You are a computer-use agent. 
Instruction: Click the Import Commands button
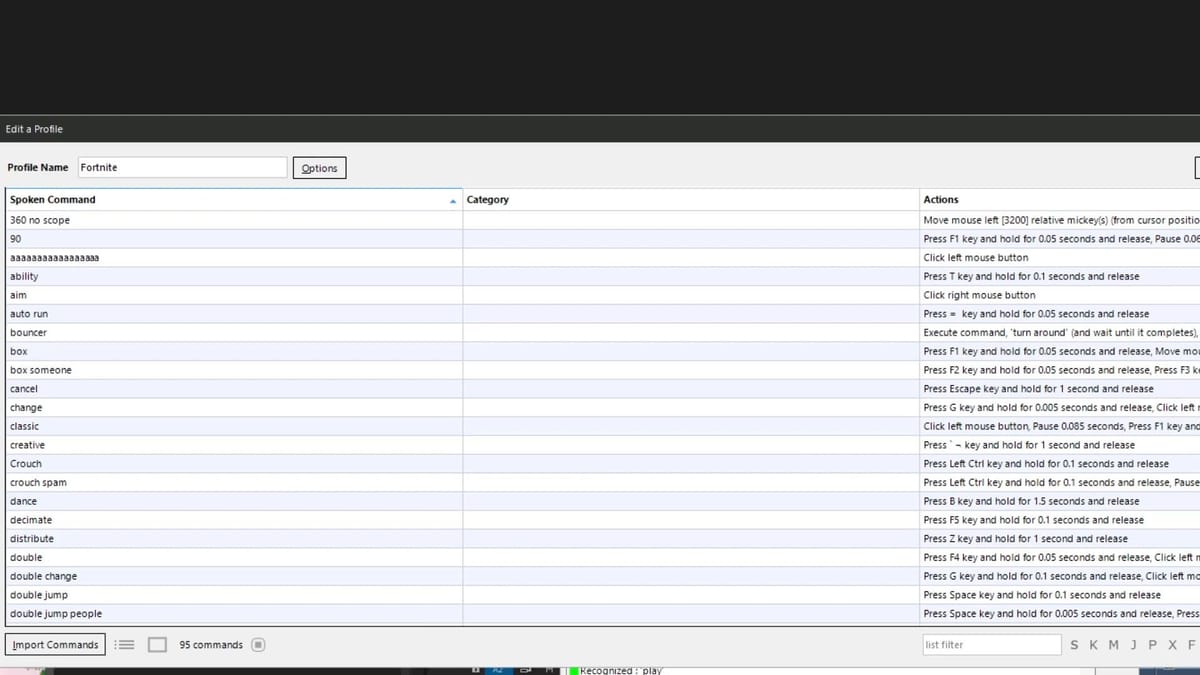(55, 645)
